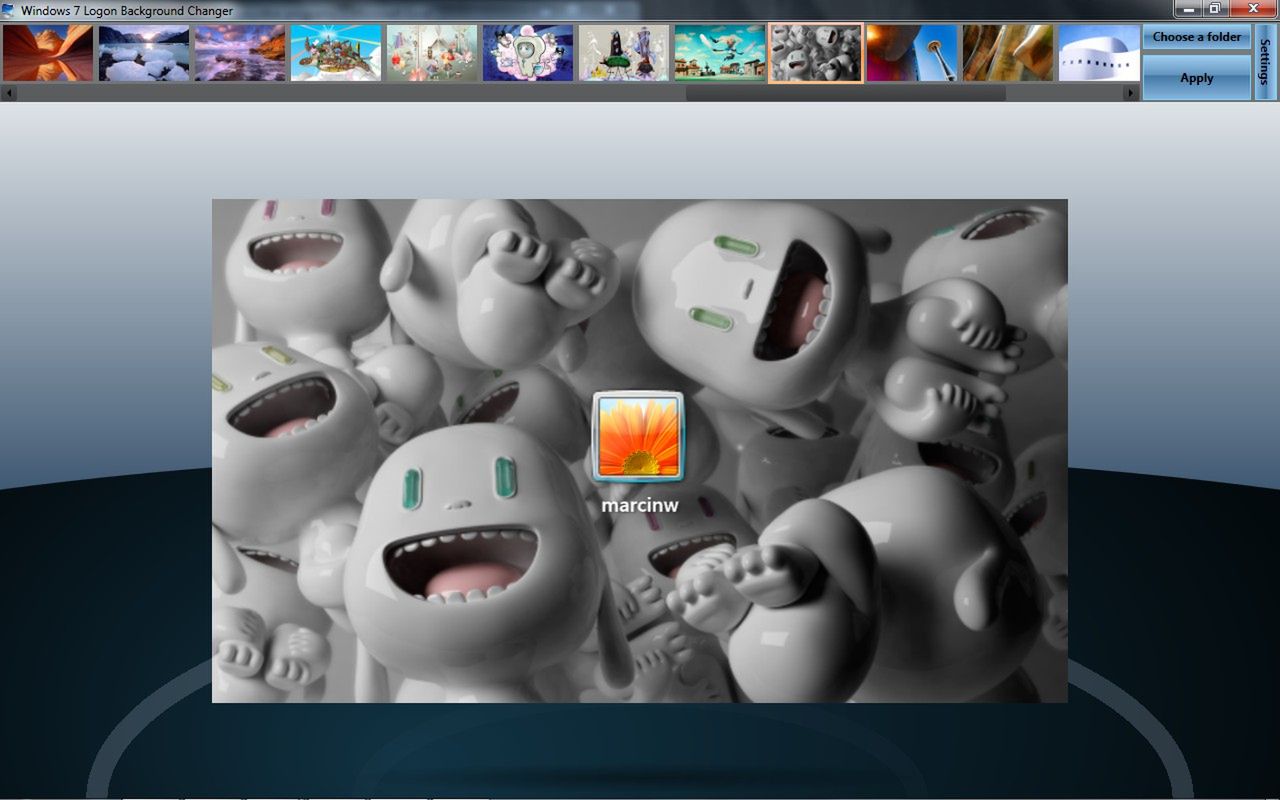The height and width of the screenshot is (800, 1280).
Task: Pick the white curved building thumbnail
Action: tap(1099, 53)
